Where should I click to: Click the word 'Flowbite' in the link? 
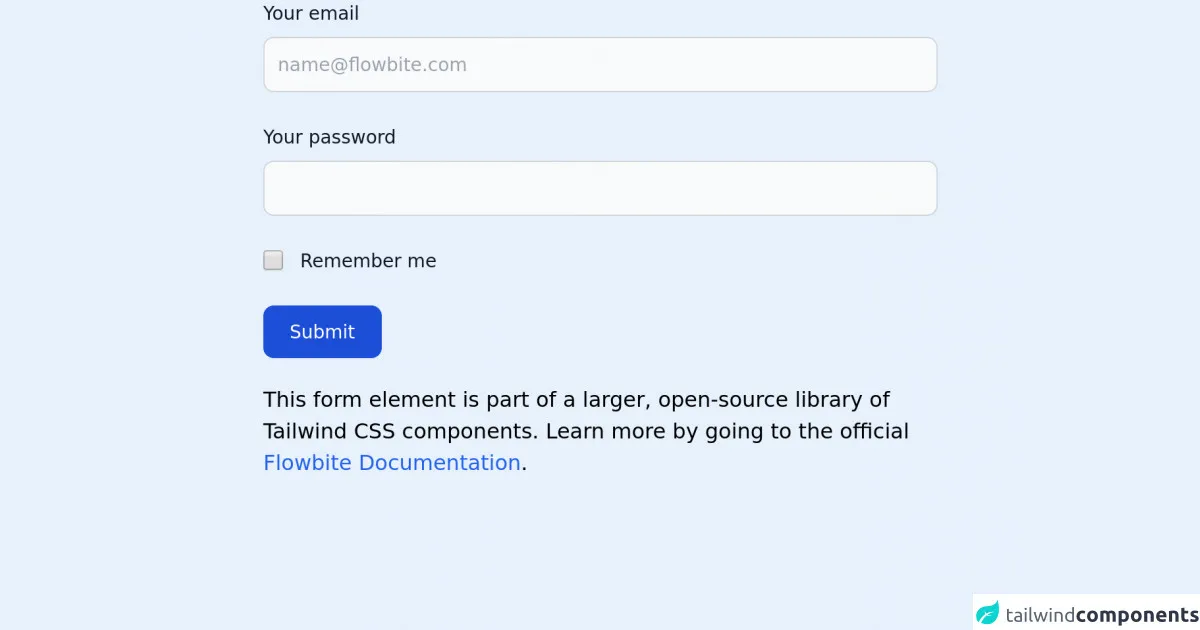click(307, 463)
